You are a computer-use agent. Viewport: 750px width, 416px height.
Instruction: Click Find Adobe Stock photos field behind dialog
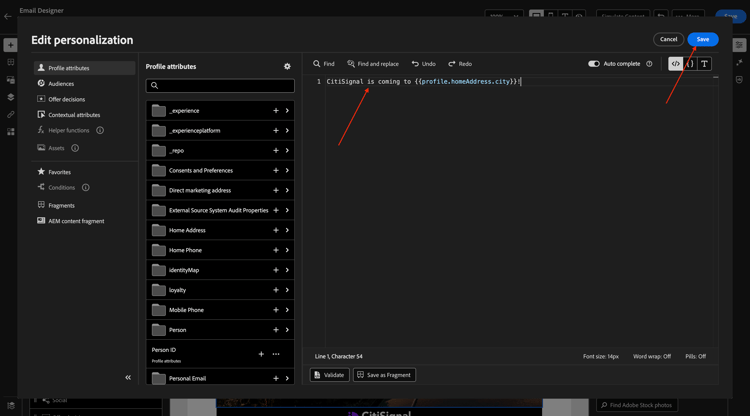pyautogui.click(x=637, y=405)
